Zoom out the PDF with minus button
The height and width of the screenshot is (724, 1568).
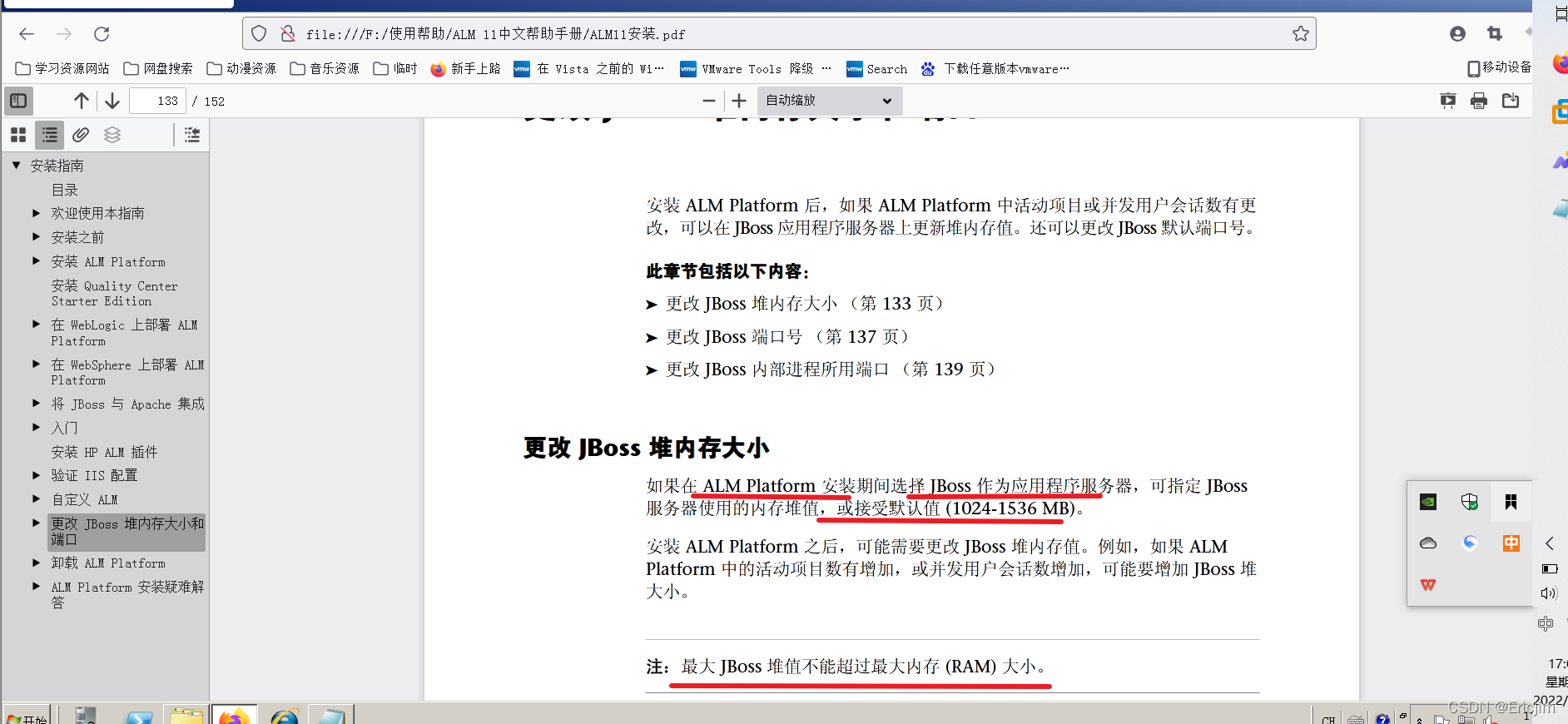(x=709, y=101)
